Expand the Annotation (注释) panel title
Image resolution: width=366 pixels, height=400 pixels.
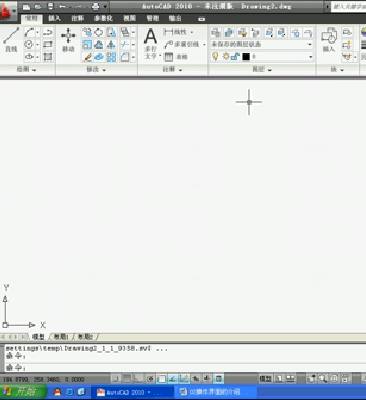point(172,69)
